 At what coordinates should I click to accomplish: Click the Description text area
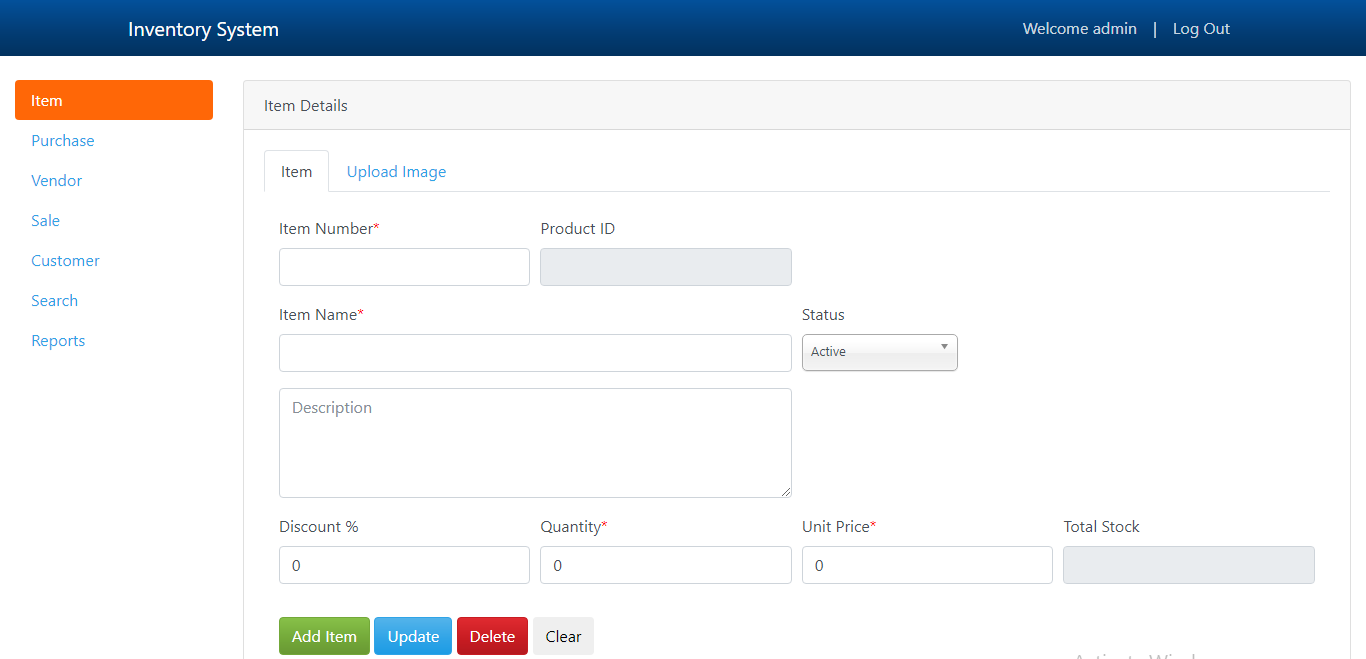[535, 443]
